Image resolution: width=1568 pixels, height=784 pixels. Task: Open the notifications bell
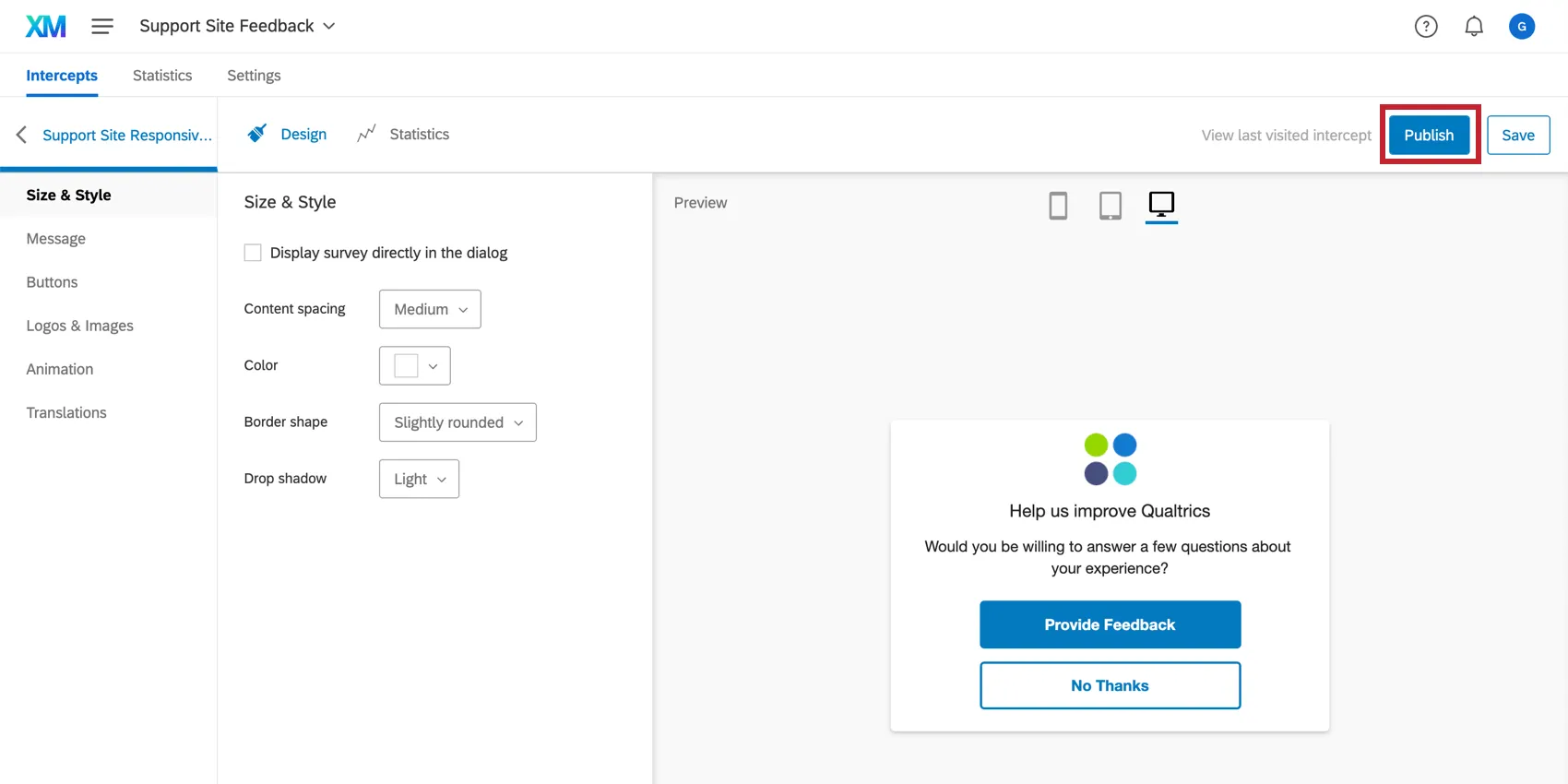[1474, 26]
